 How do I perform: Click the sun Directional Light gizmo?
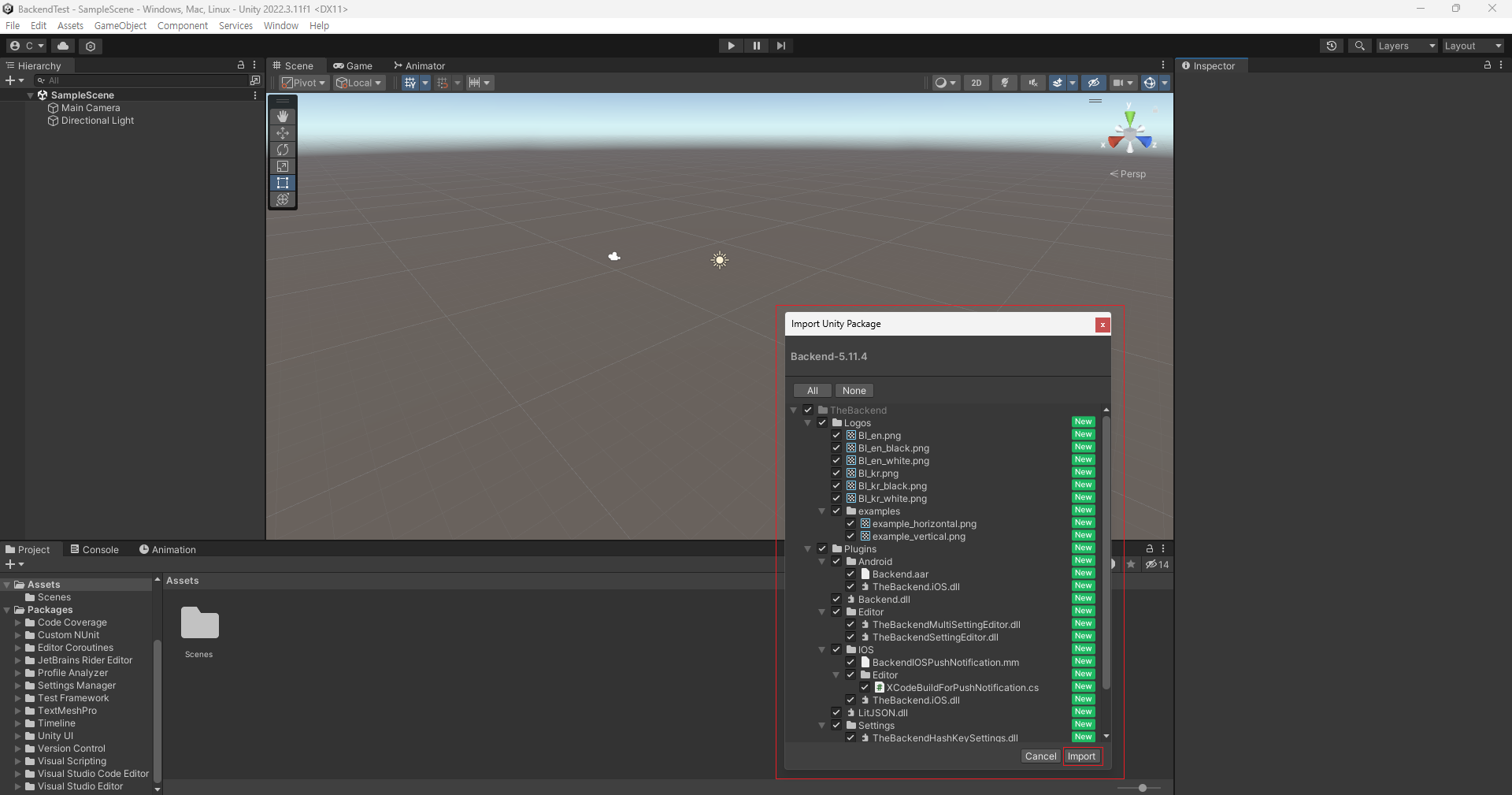click(x=720, y=260)
